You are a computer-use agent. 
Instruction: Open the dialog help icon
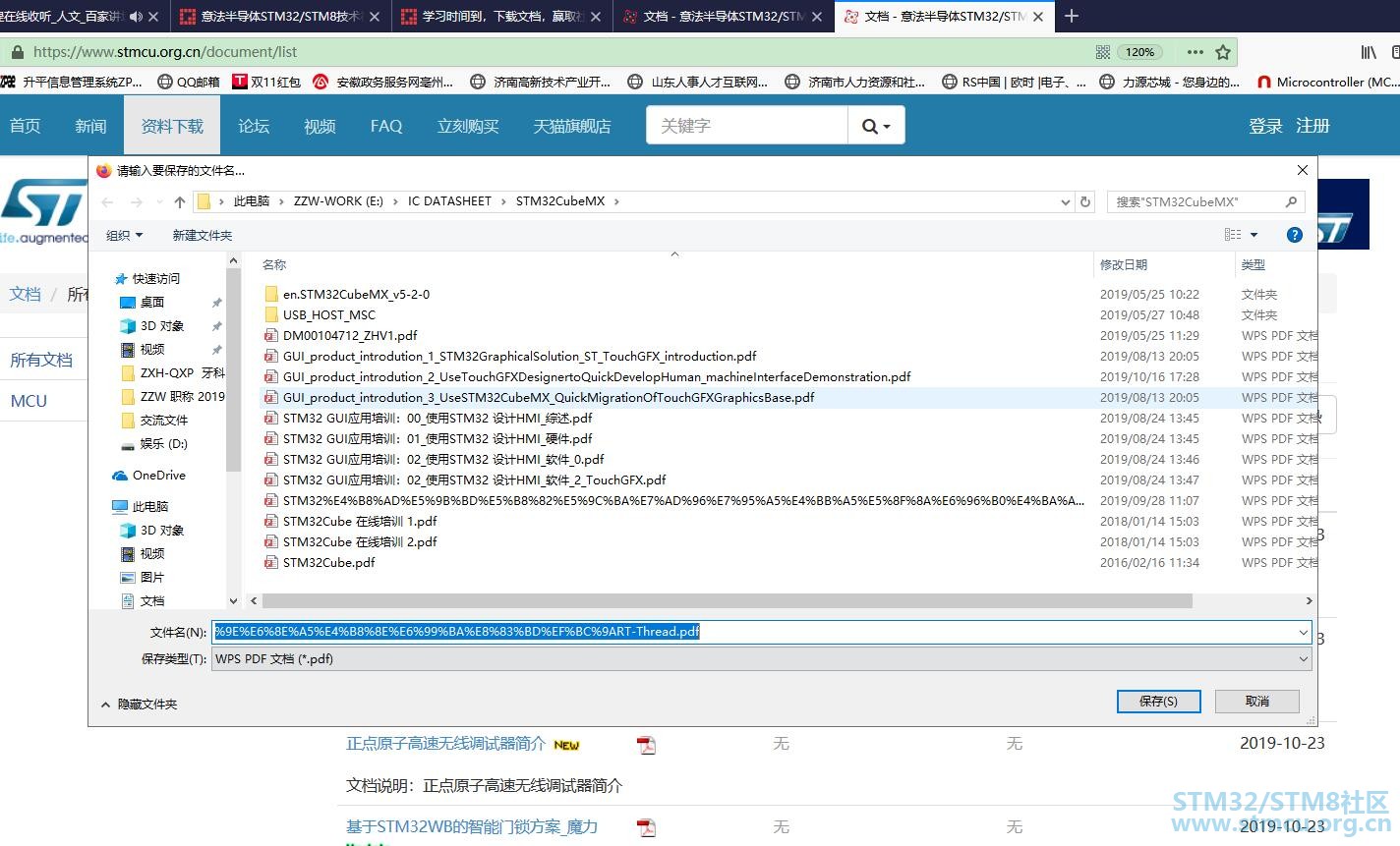[1295, 235]
